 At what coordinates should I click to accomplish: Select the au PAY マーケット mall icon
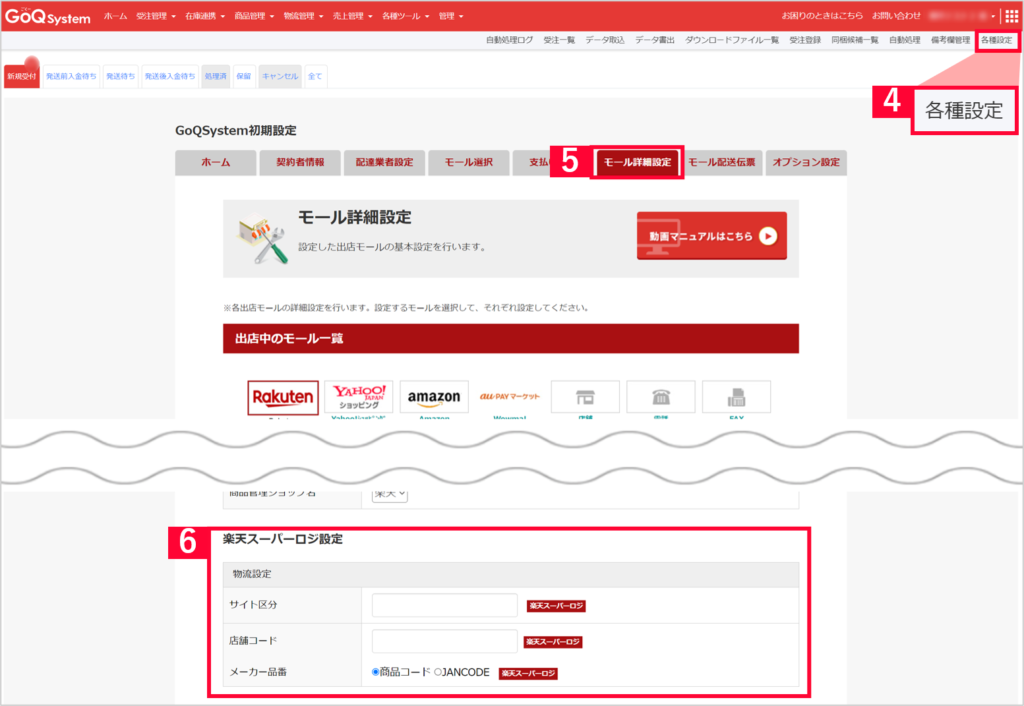pyautogui.click(x=512, y=396)
